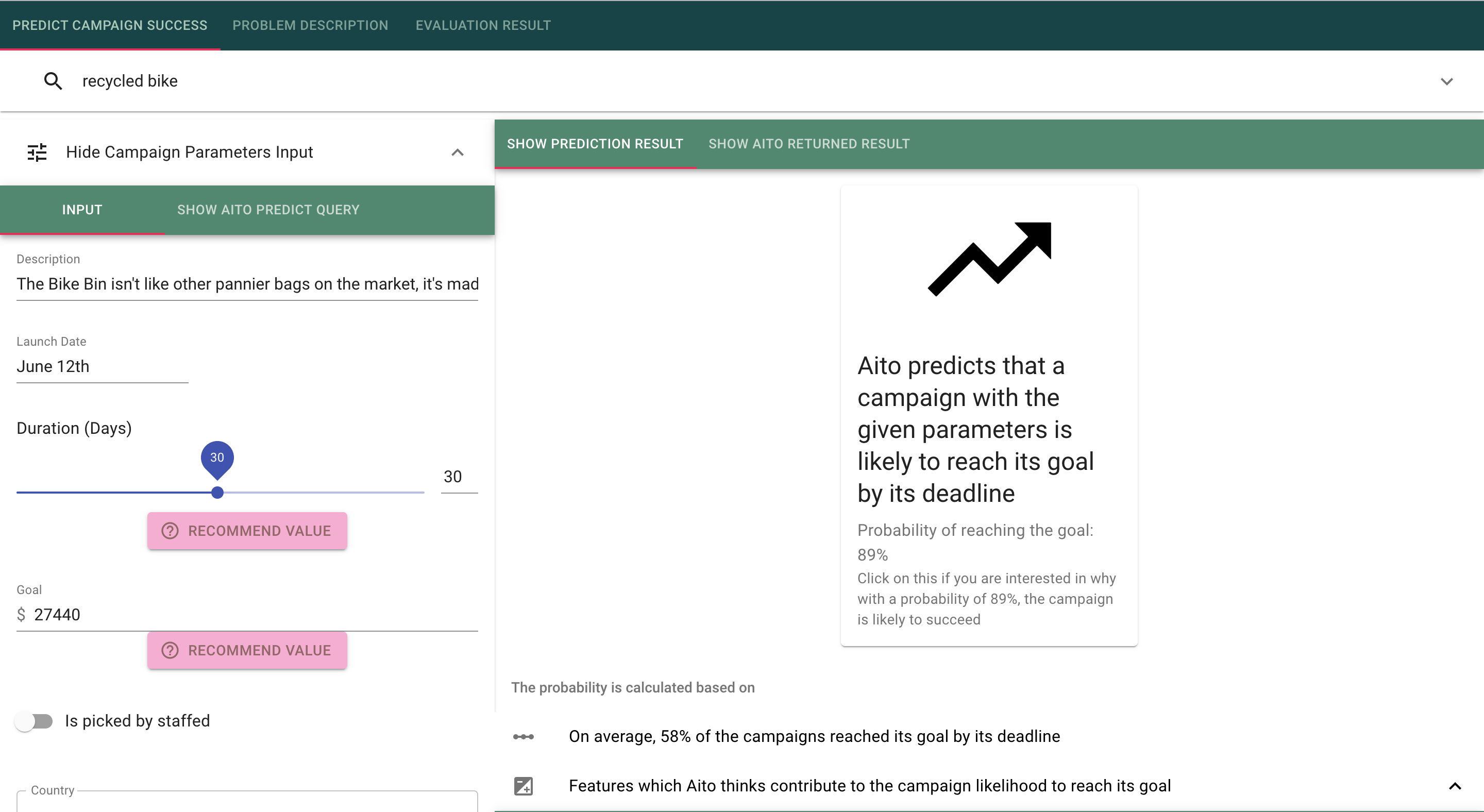Click the average timeline dots icon
Image resolution: width=1484 pixels, height=812 pixels.
[523, 737]
